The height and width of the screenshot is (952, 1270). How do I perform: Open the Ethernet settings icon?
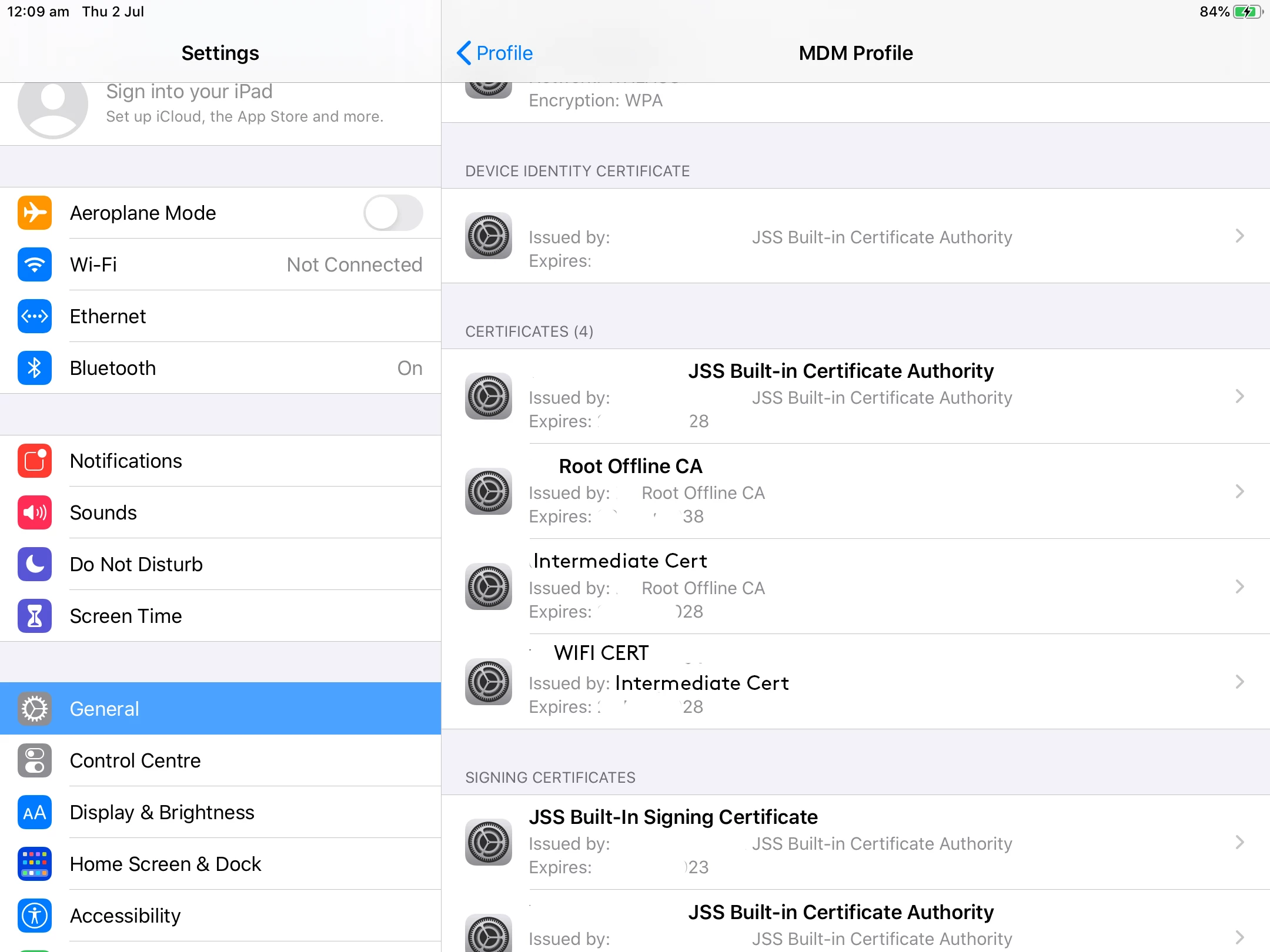(35, 316)
